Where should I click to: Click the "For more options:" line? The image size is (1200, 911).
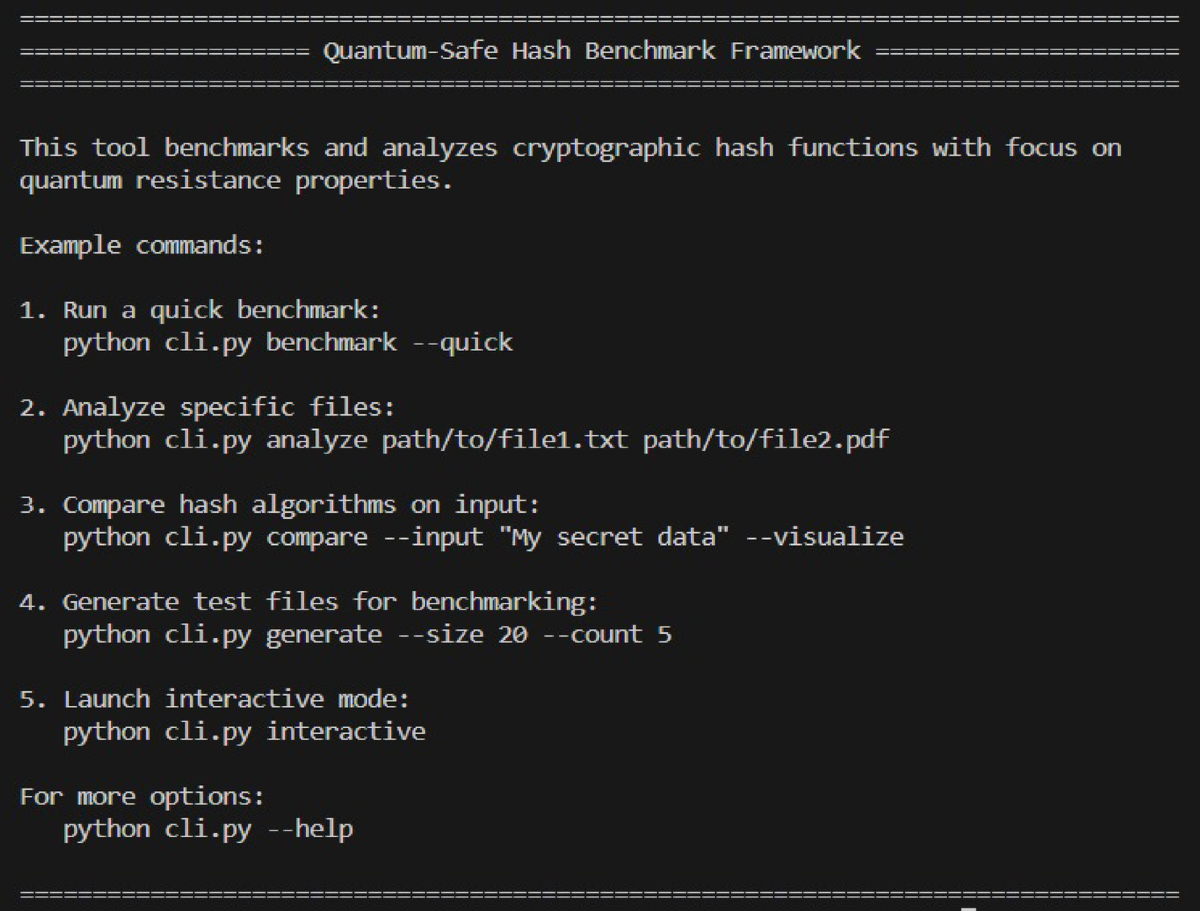click(x=142, y=796)
